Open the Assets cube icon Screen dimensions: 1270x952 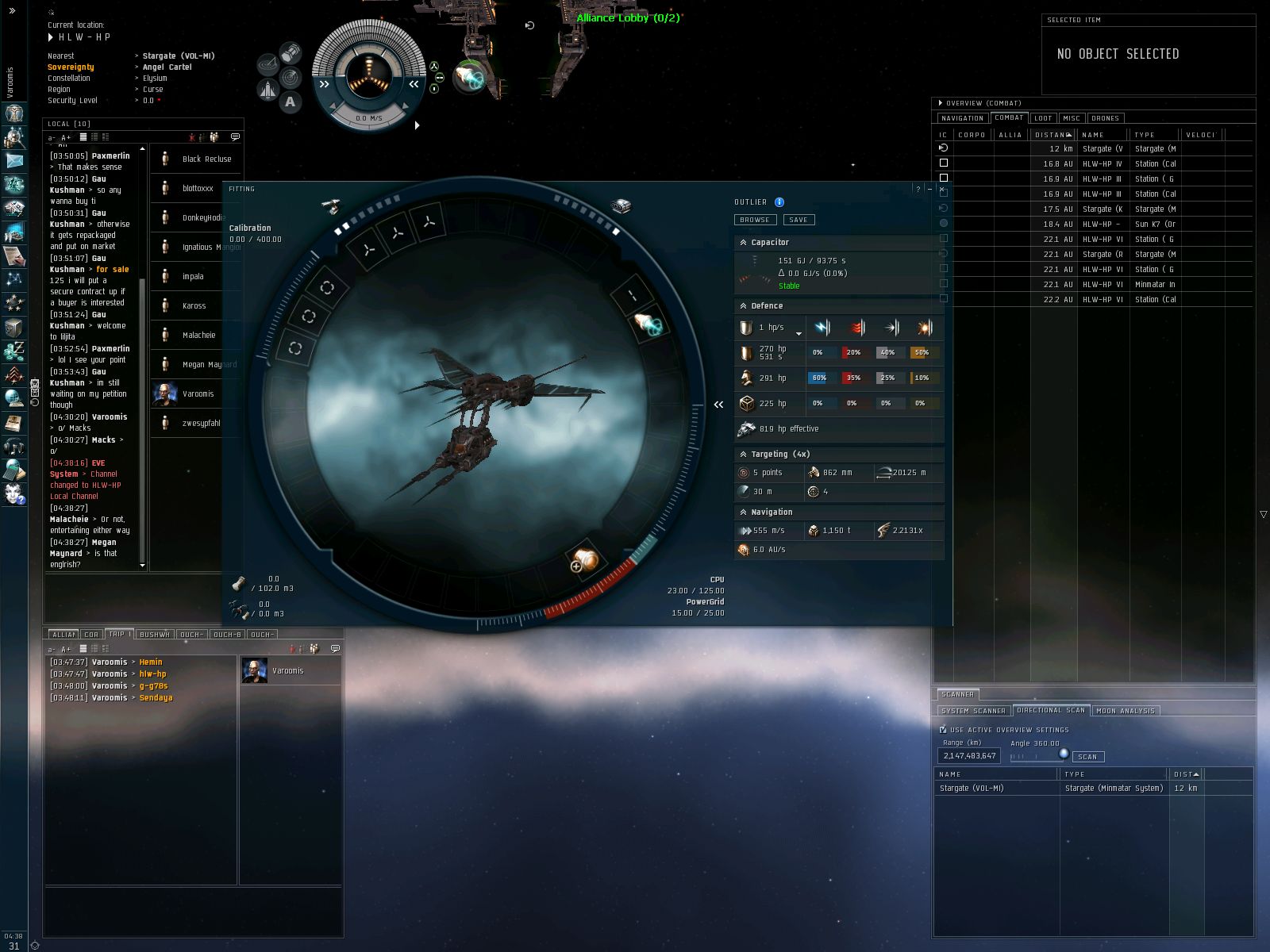coord(13,327)
